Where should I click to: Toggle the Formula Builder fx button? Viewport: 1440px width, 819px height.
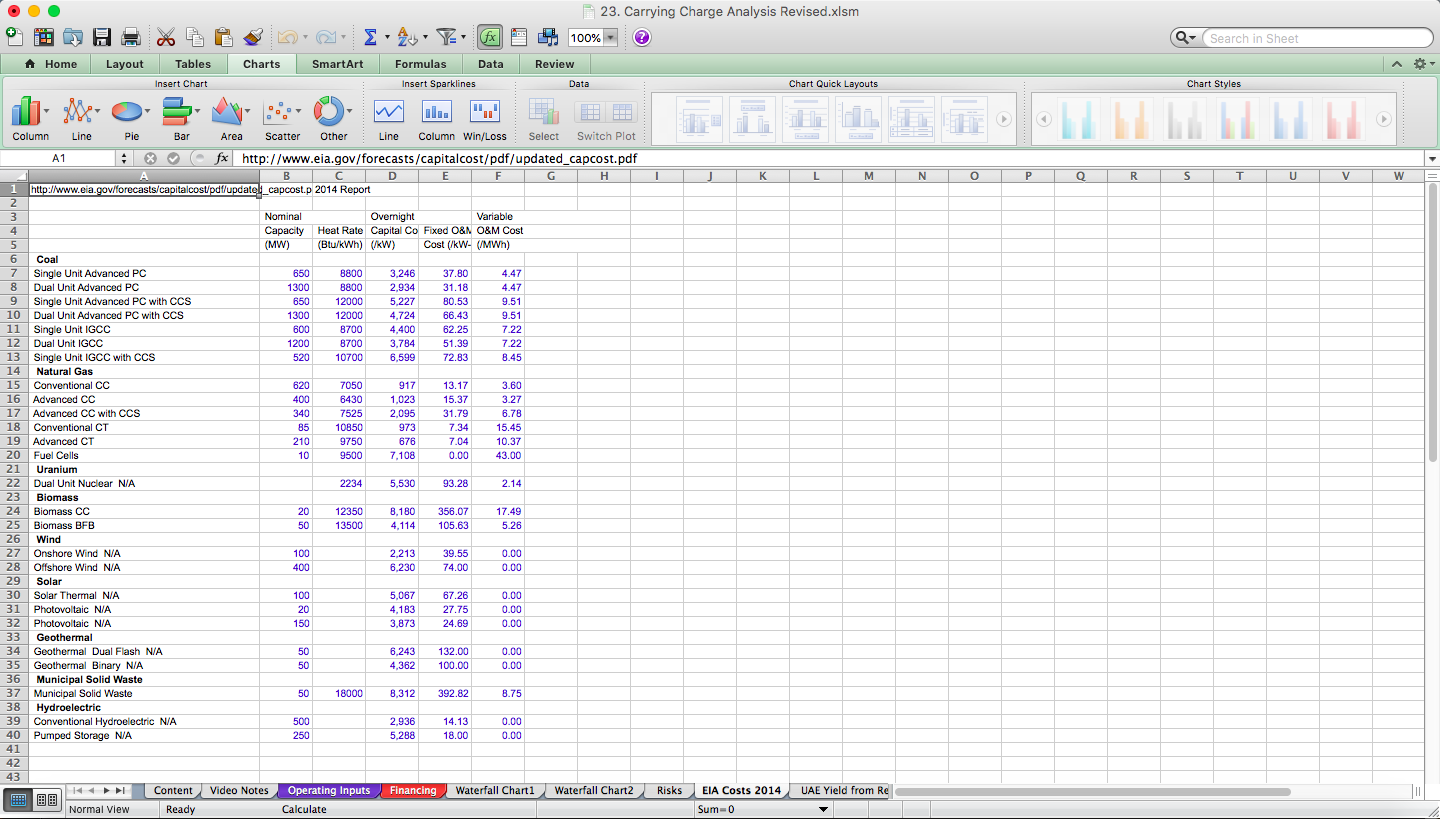pos(489,37)
